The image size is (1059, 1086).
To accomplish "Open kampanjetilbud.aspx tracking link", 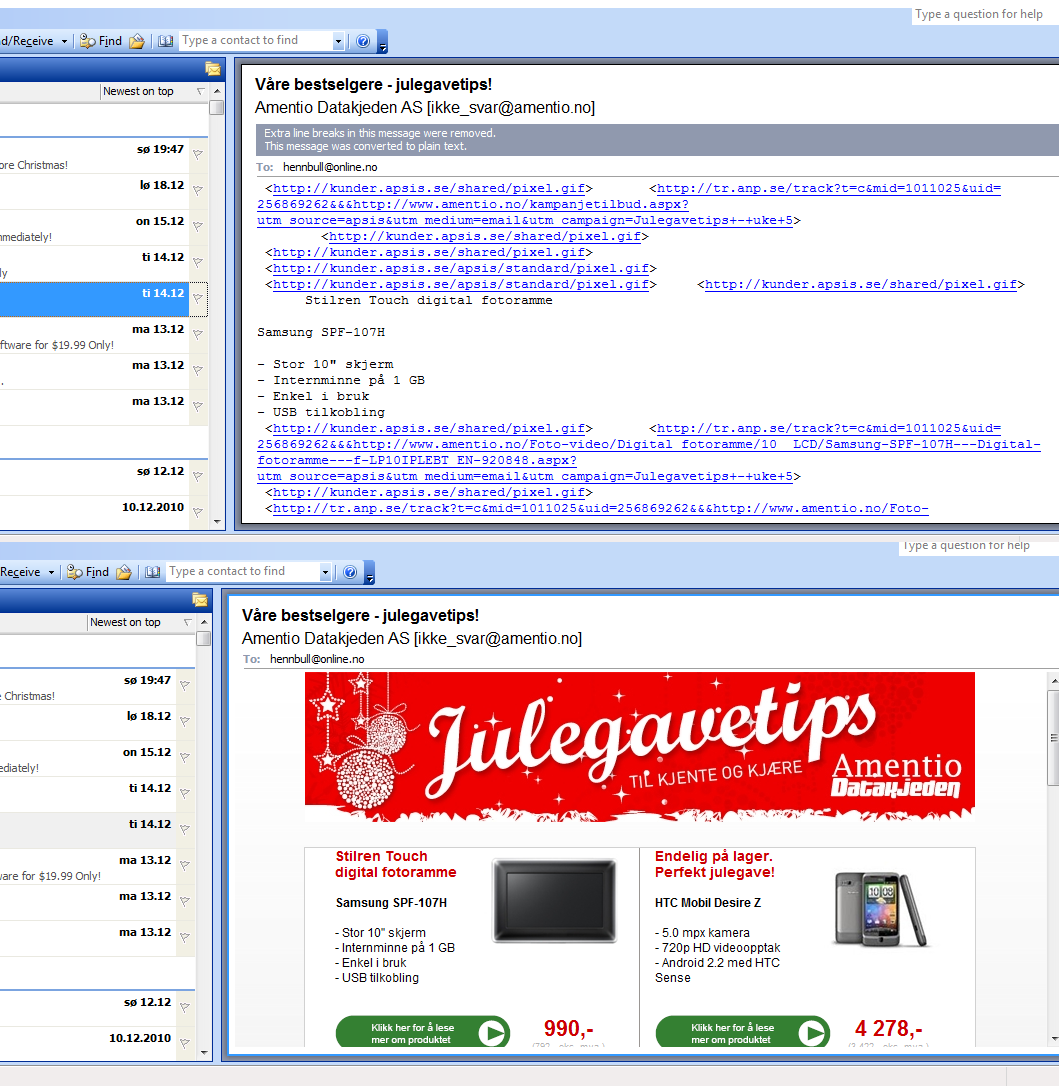I will [629, 204].
